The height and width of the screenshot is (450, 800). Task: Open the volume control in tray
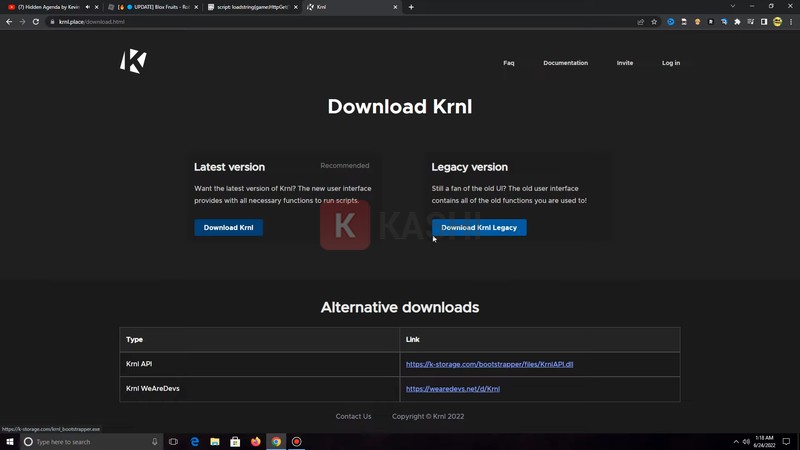pos(746,442)
